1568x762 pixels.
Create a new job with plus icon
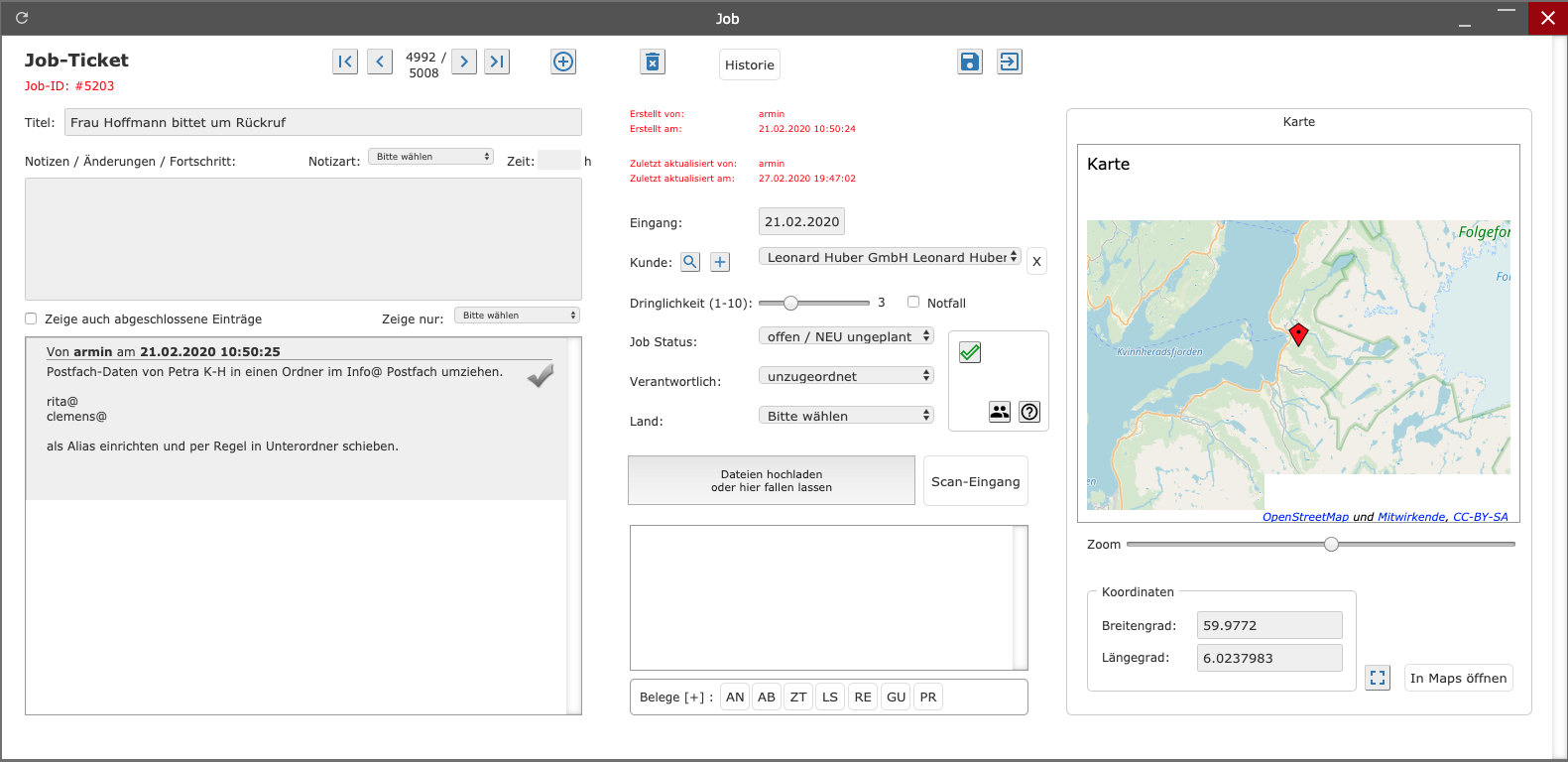[563, 62]
